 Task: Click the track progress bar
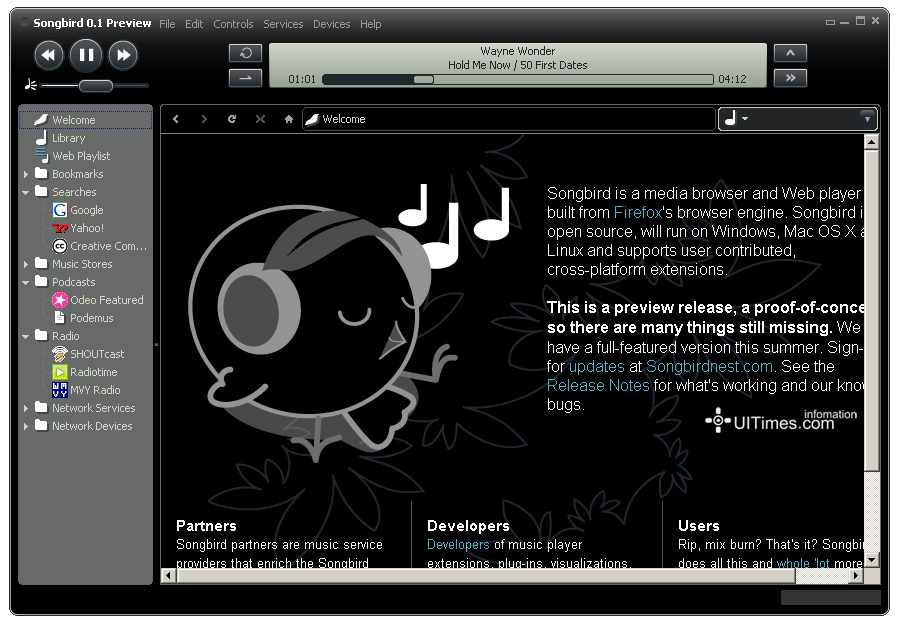(x=518, y=80)
